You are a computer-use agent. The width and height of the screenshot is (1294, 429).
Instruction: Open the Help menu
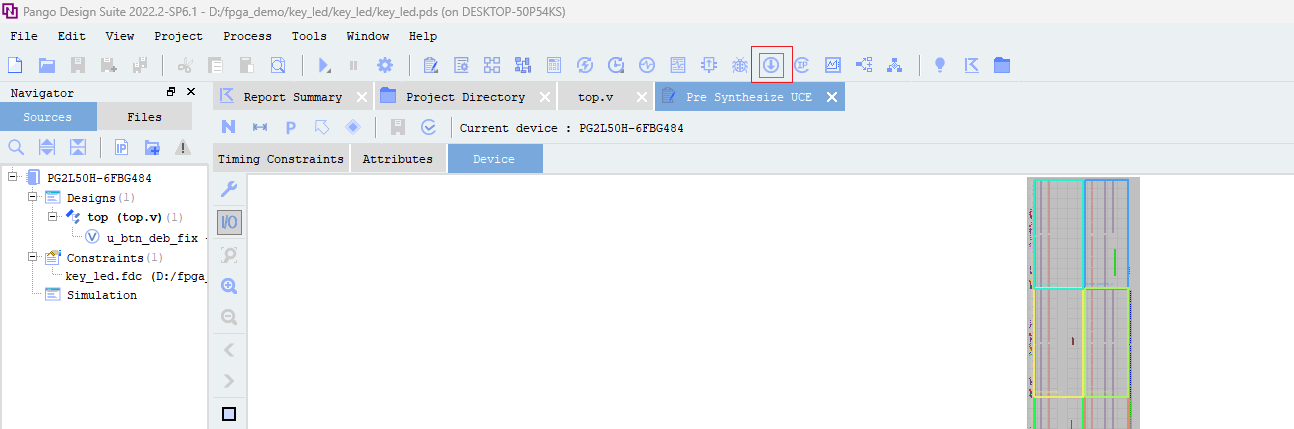click(x=423, y=36)
